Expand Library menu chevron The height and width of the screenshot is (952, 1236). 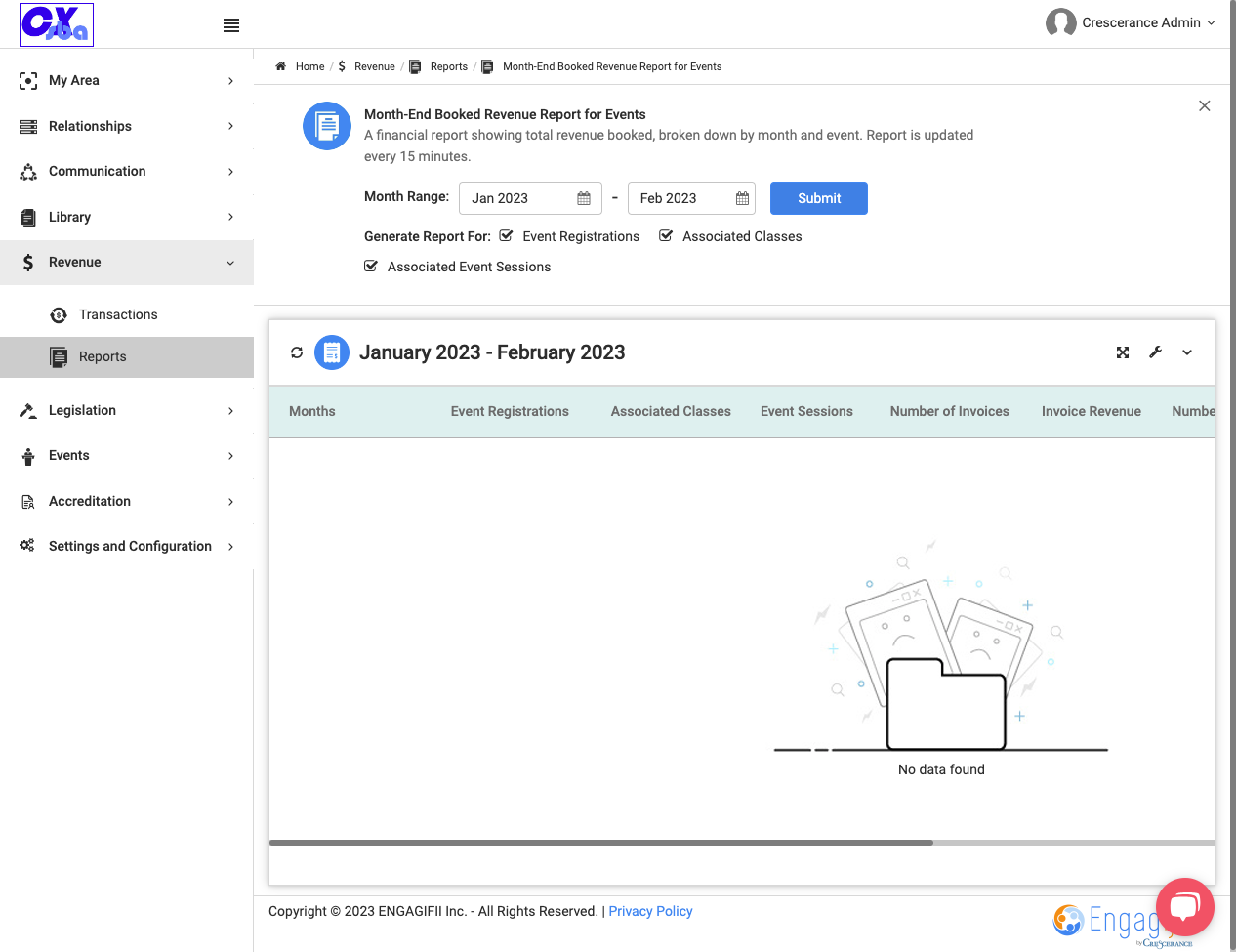(x=230, y=217)
